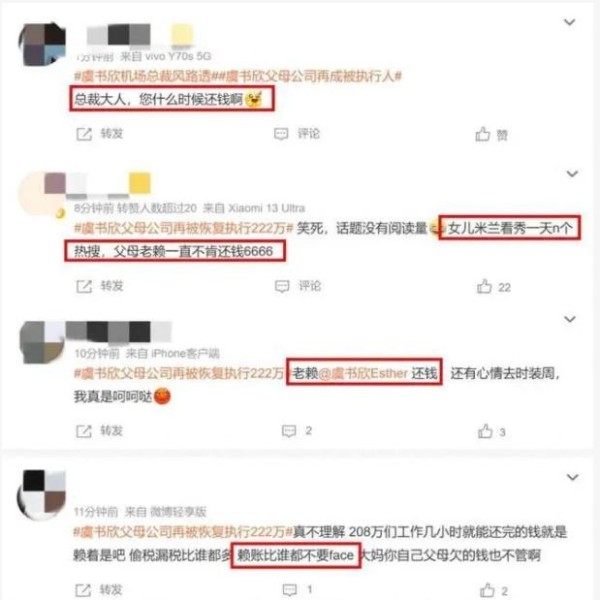600x600 pixels.
Task: Repost the third post from iPhone client
Action: click(x=84, y=431)
